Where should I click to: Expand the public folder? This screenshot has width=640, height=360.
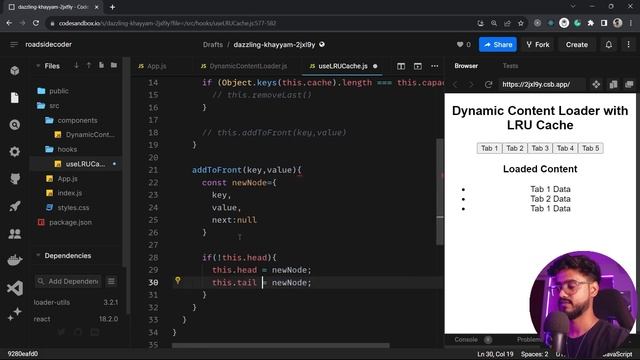59,91
